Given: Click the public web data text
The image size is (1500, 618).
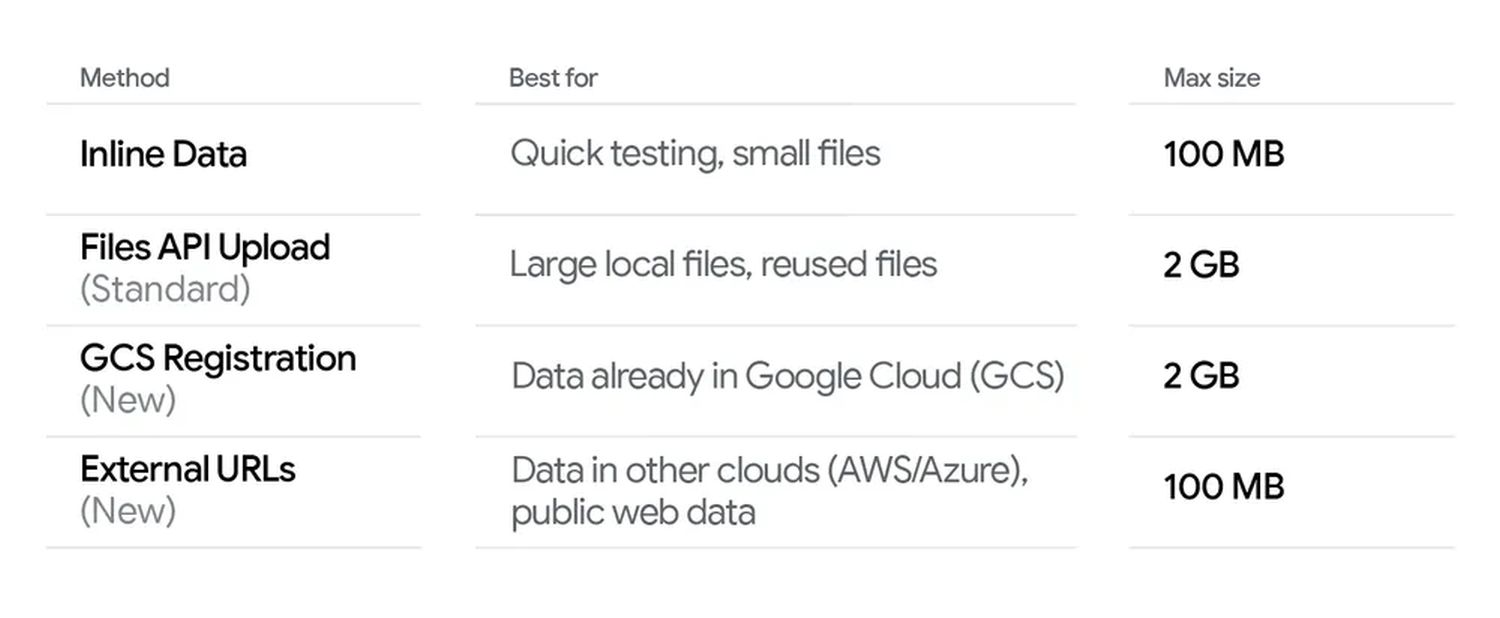Looking at the screenshot, I should click(633, 512).
